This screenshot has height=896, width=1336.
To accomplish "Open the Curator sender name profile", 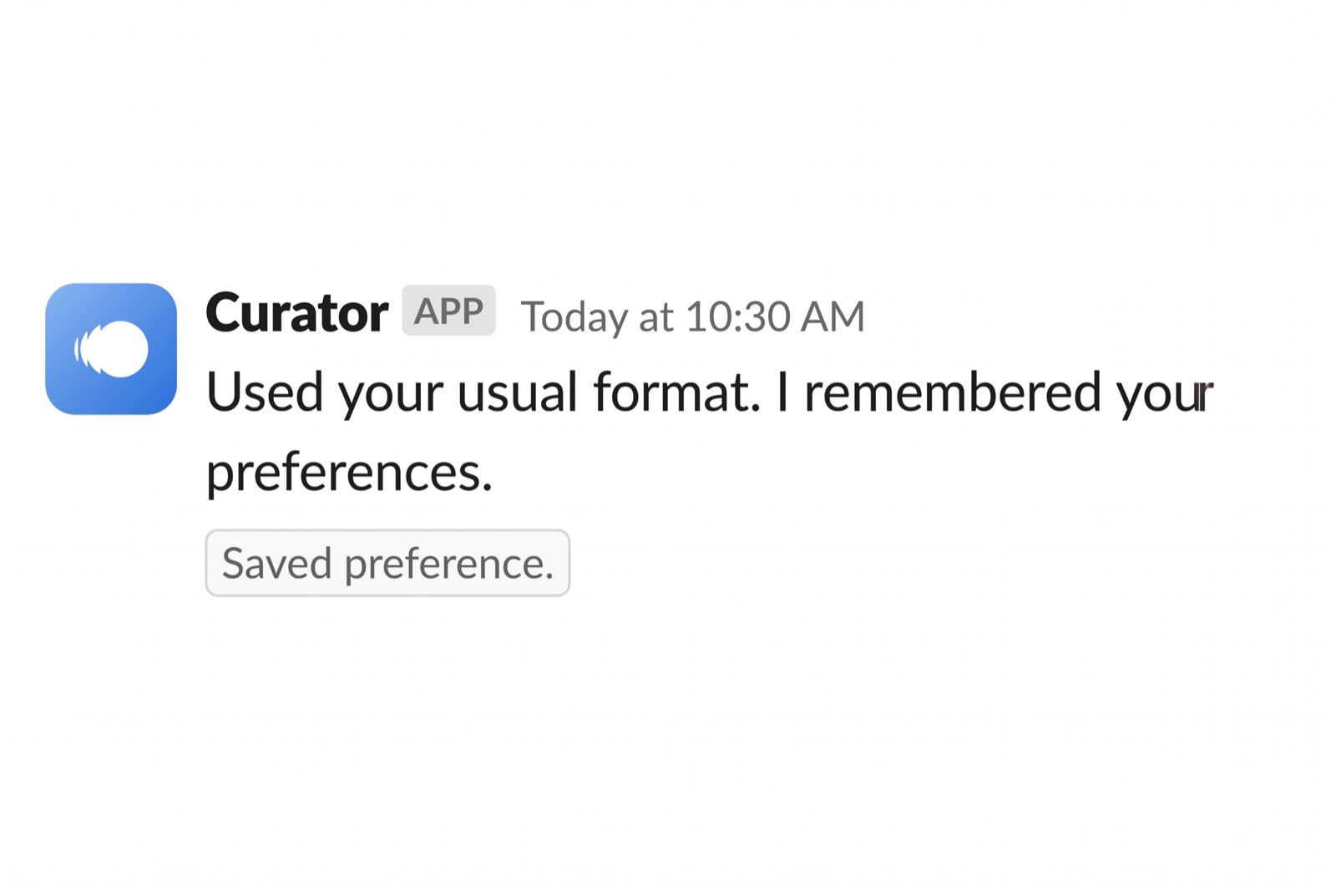I will click(296, 313).
